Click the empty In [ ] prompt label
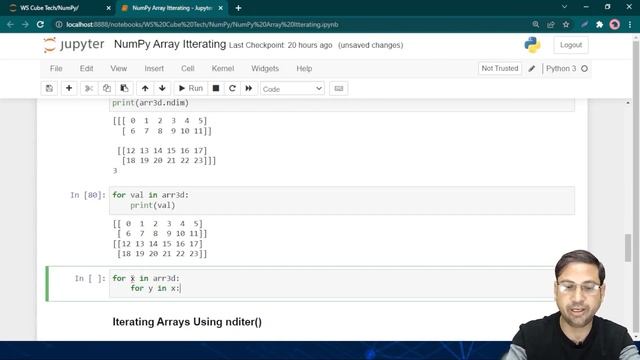 coord(90,278)
